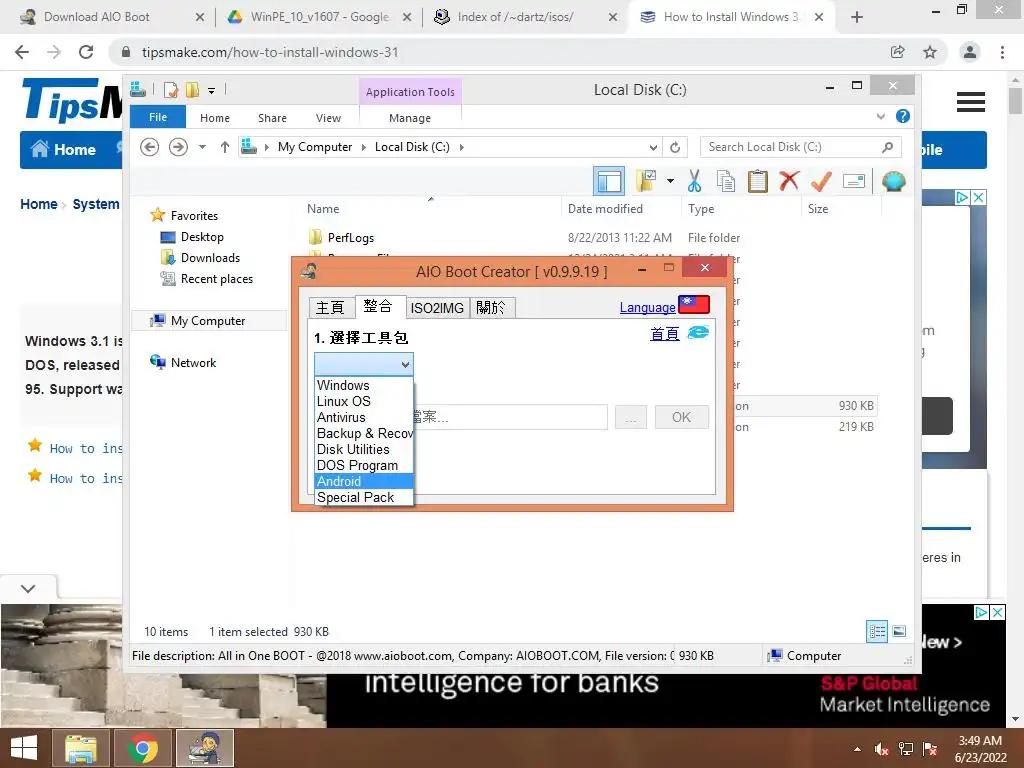This screenshot has height=768, width=1024.
Task: Select Desktop in Favorites
Action: tap(202, 236)
